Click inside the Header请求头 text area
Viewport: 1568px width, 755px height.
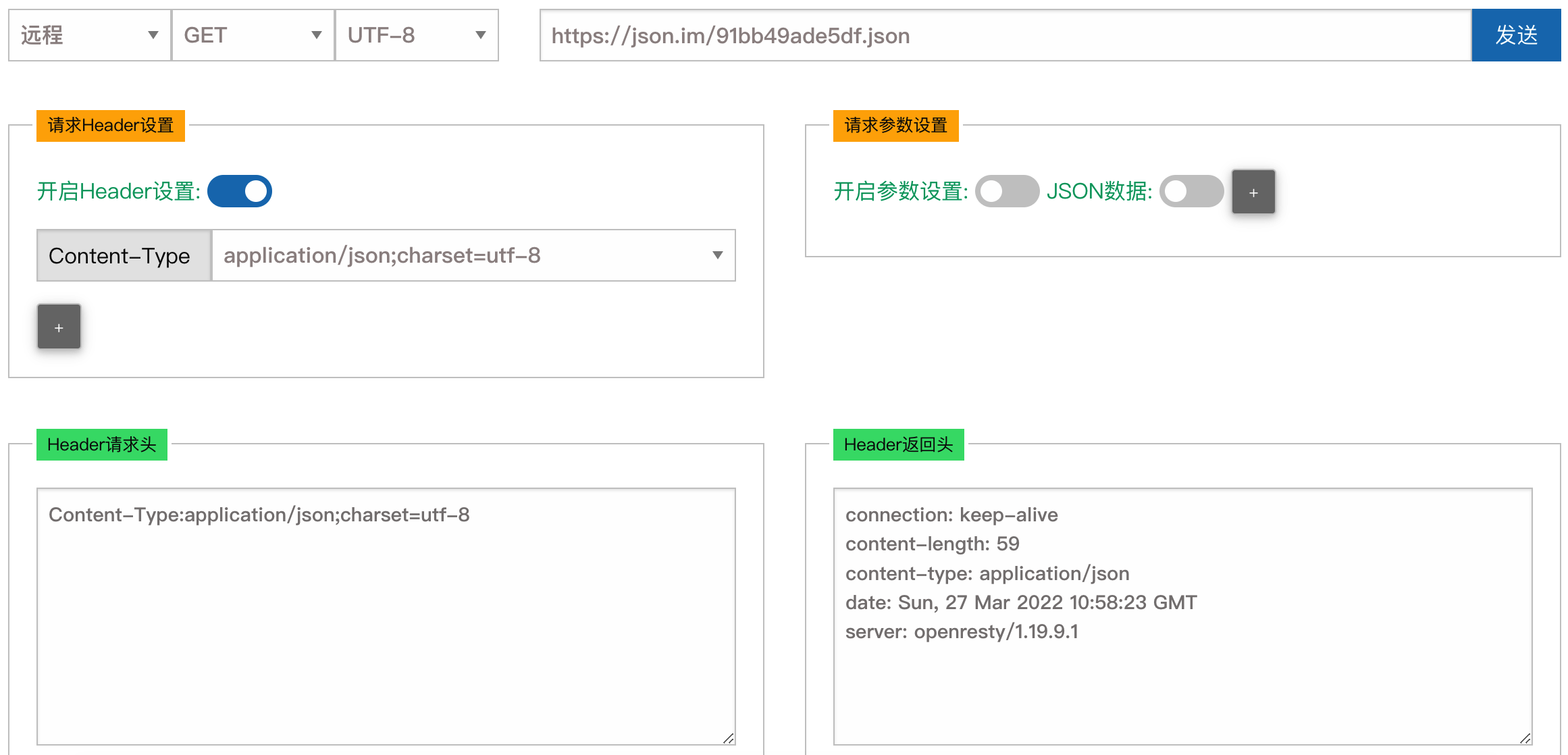pyautogui.click(x=385, y=615)
